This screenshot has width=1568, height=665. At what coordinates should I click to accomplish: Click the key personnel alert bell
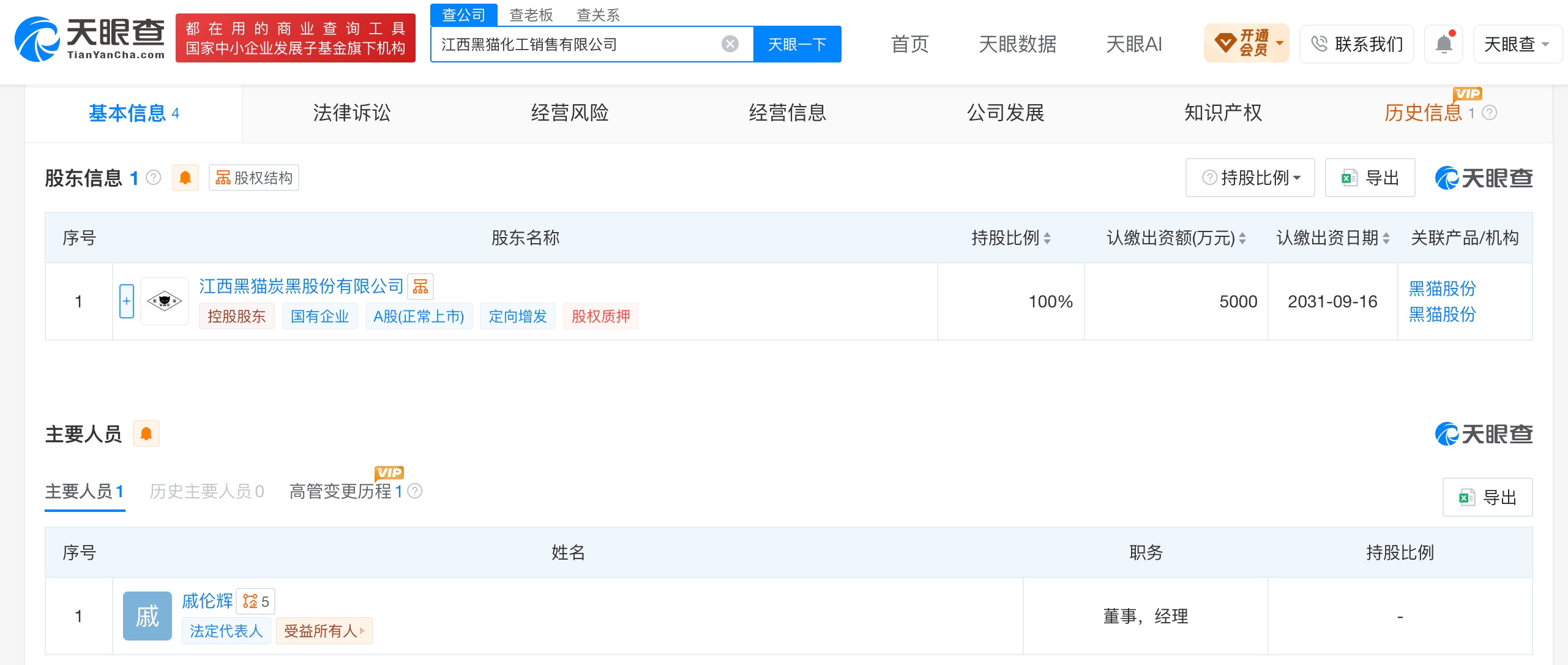coord(146,434)
